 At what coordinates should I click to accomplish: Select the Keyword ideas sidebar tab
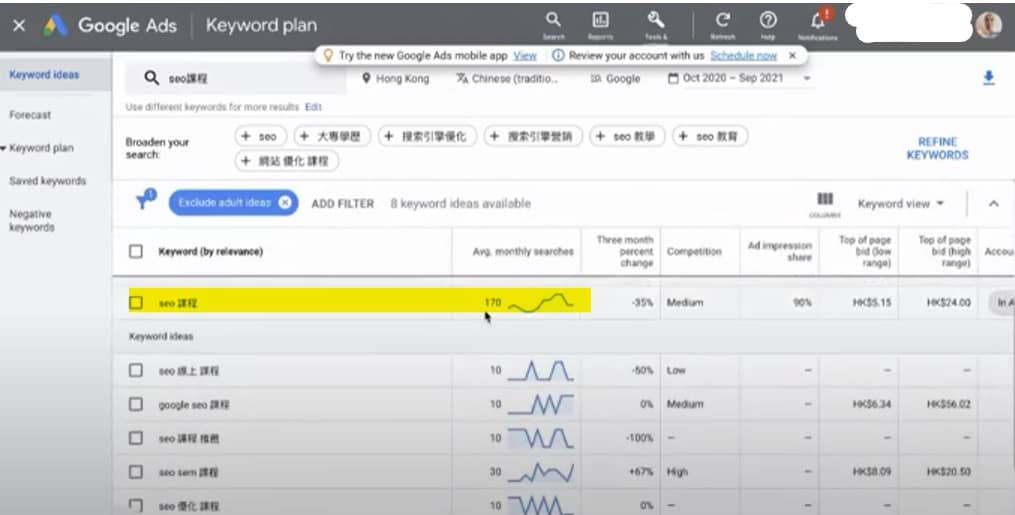pyautogui.click(x=44, y=74)
